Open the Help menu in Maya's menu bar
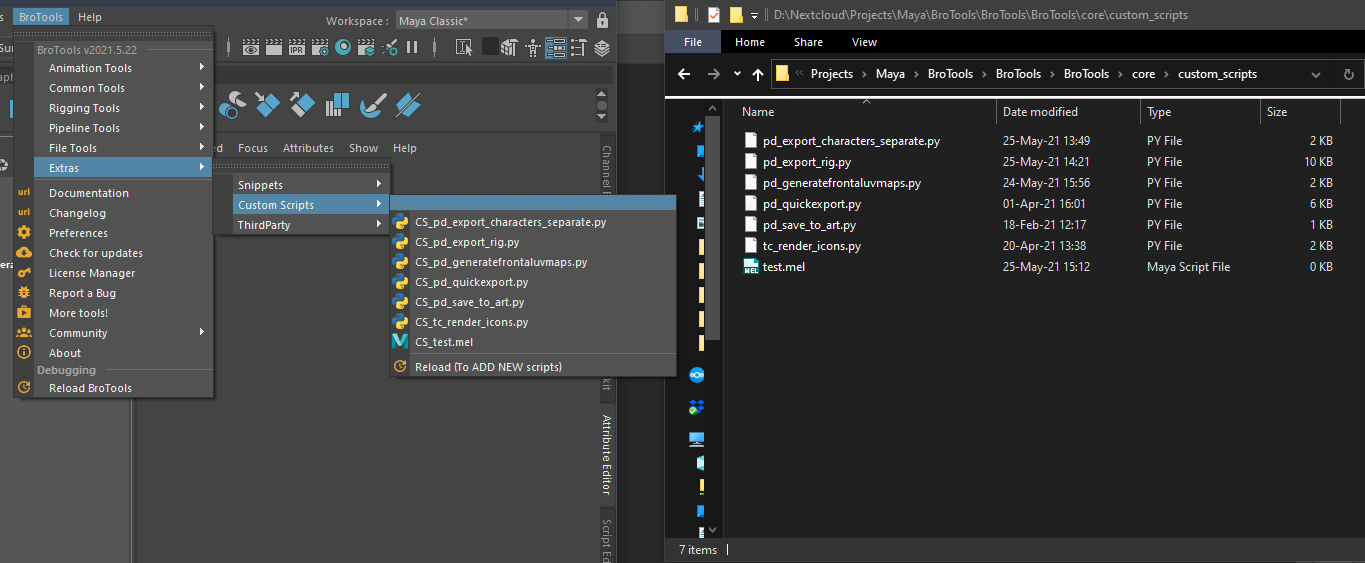 [x=90, y=17]
